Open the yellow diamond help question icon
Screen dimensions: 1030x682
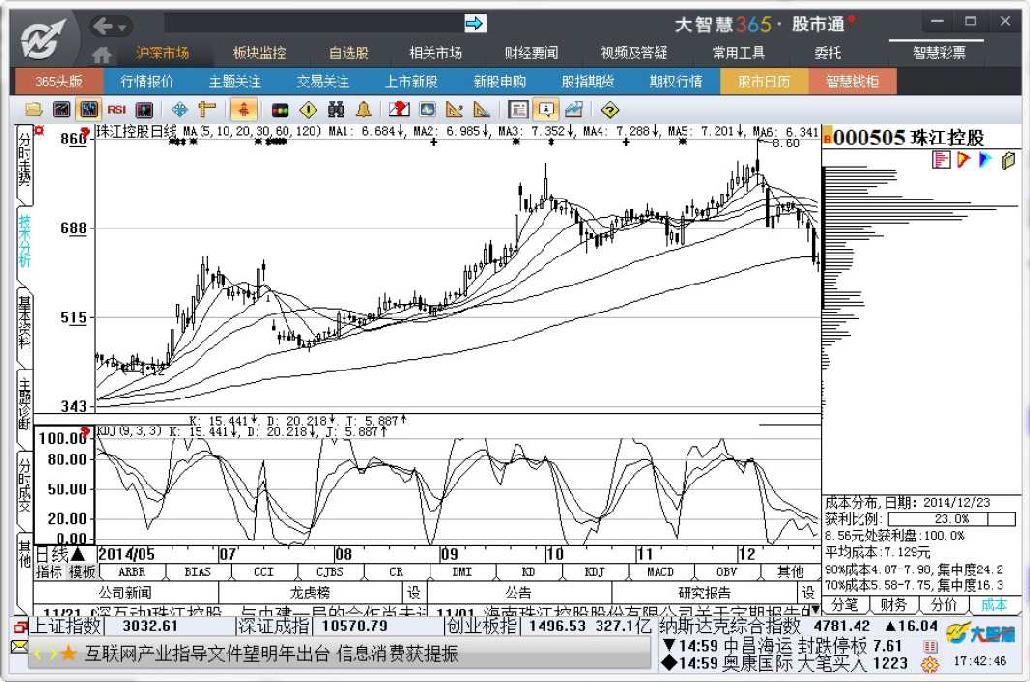coord(610,110)
